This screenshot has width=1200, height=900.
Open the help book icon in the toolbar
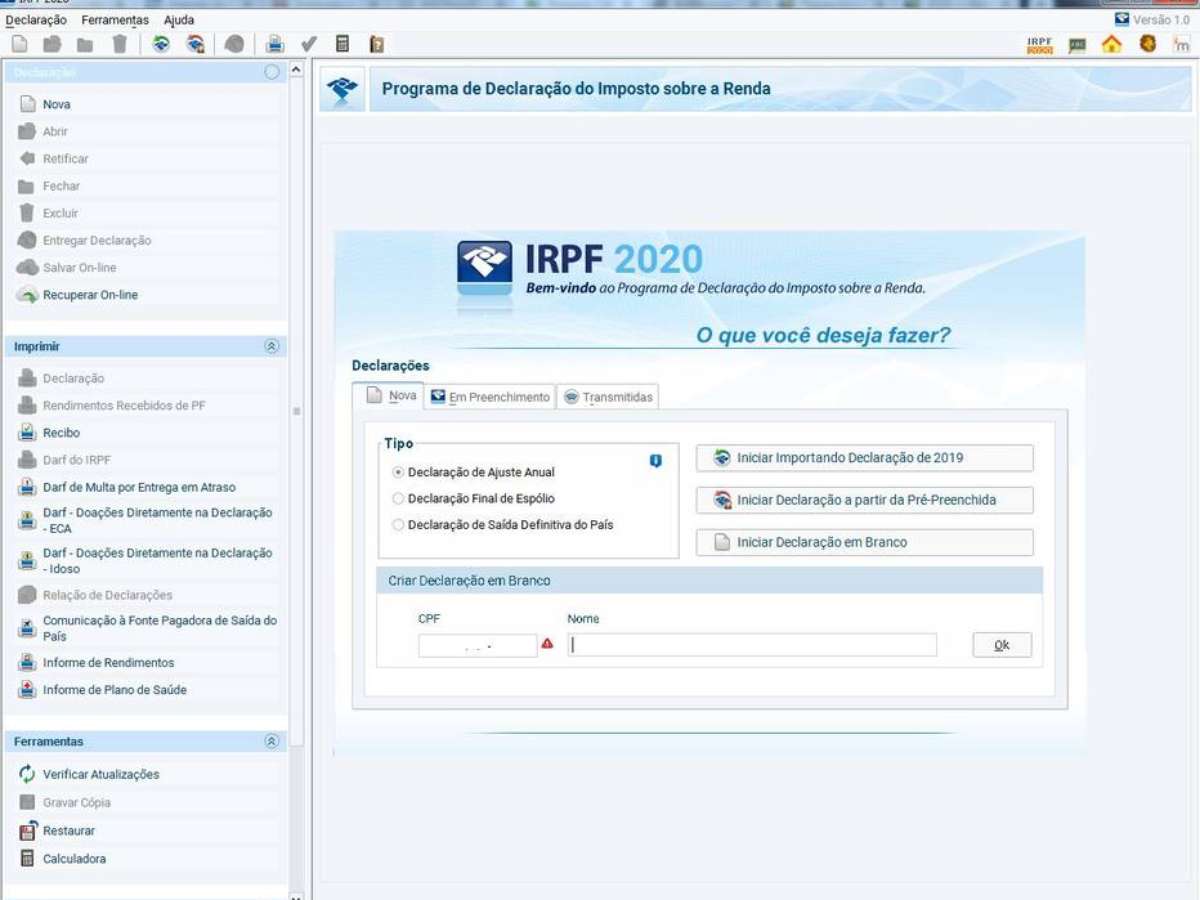[x=377, y=44]
